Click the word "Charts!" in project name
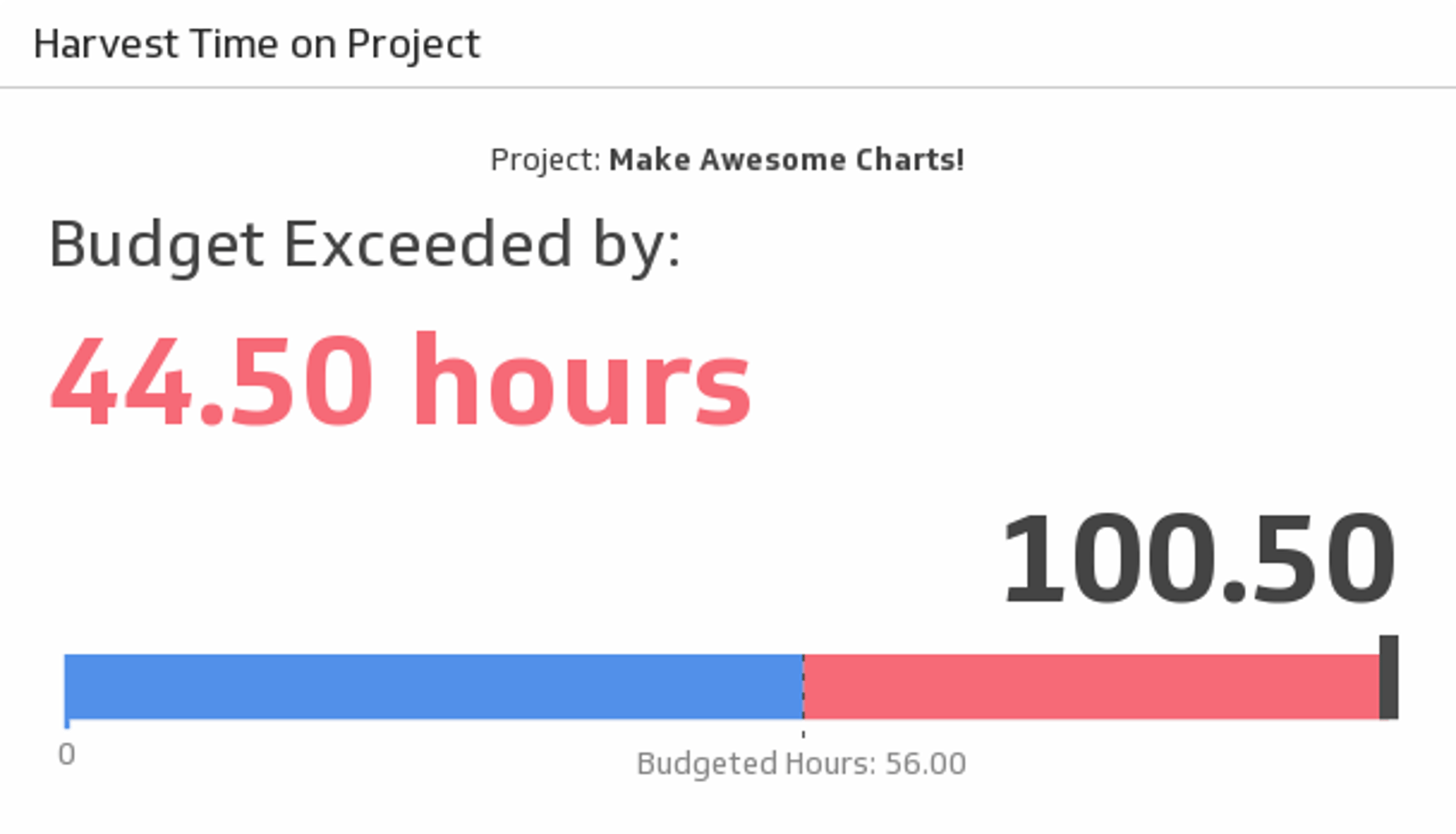This screenshot has height=834, width=1456. pos(909,160)
